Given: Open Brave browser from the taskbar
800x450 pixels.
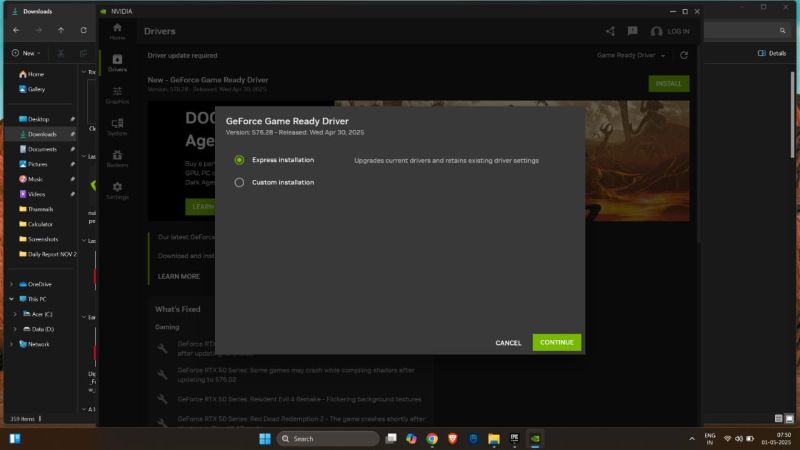Looking at the screenshot, I should coord(453,439).
